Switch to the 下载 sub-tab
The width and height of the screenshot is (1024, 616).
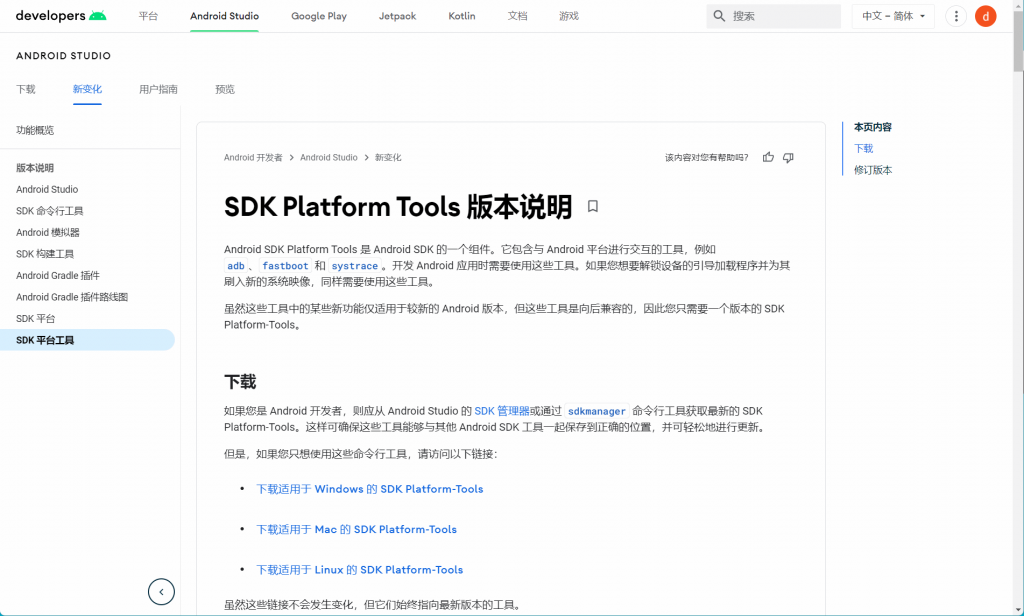click(25, 89)
